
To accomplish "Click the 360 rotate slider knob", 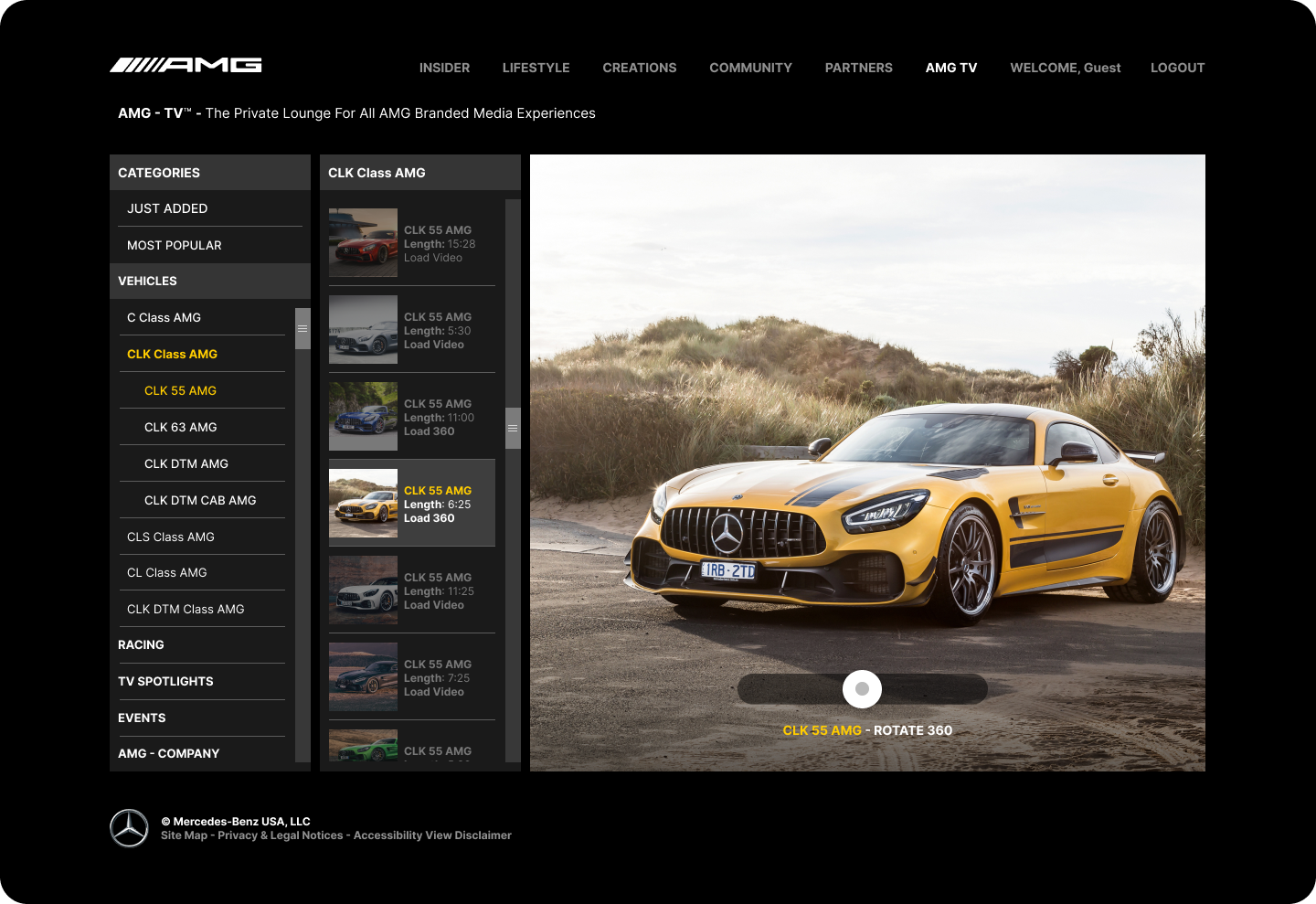I will pyautogui.click(x=862, y=689).
